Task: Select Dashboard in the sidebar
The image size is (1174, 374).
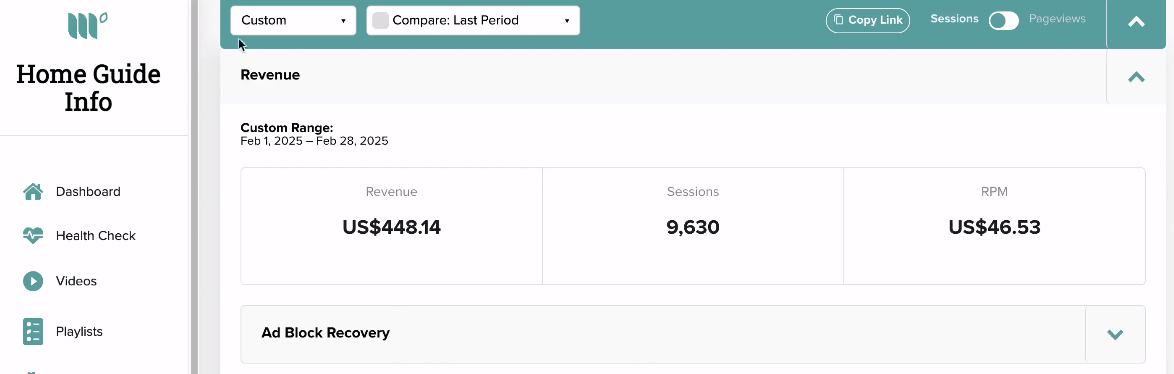Action: tap(88, 191)
